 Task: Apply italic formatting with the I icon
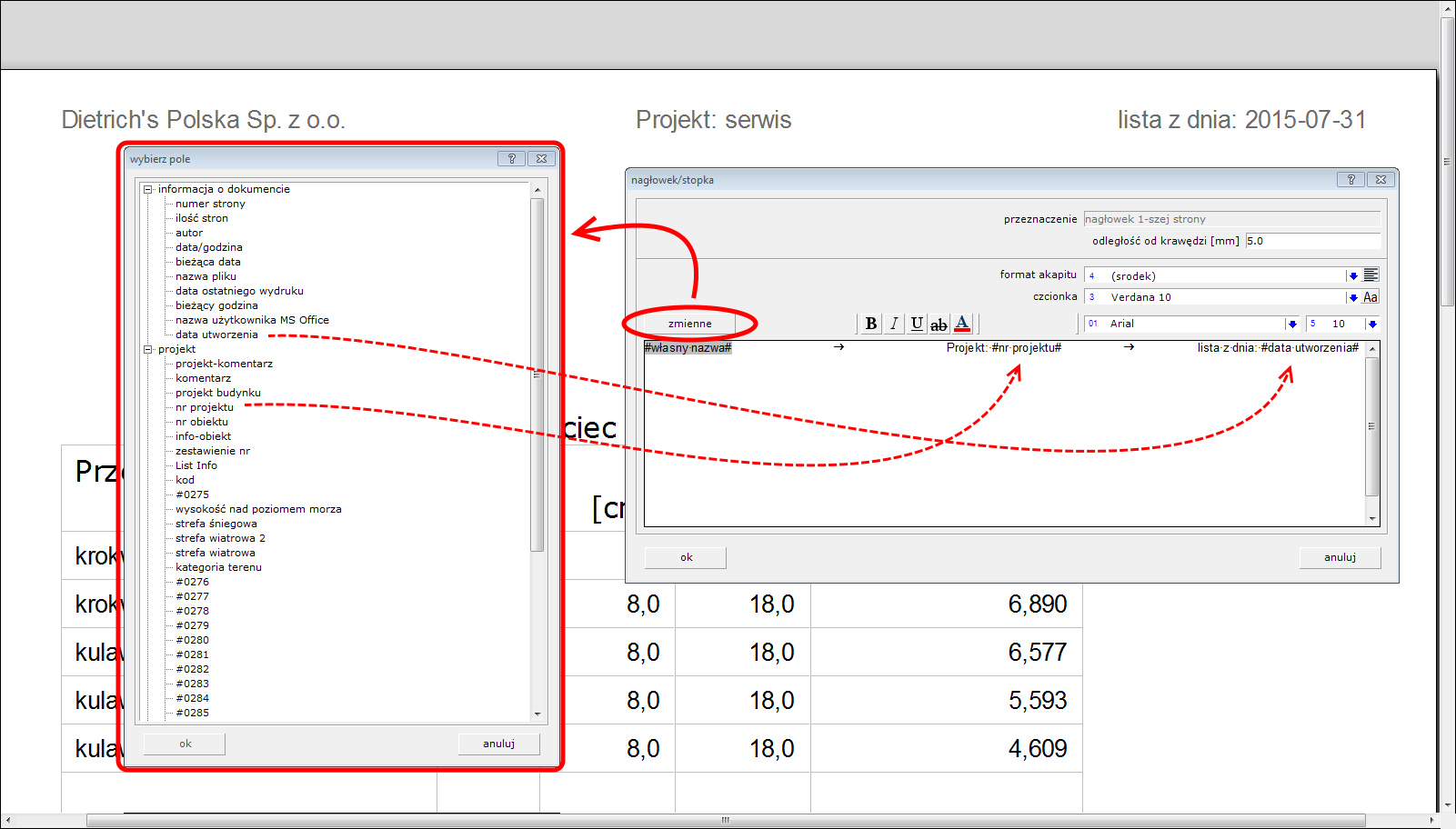(894, 324)
